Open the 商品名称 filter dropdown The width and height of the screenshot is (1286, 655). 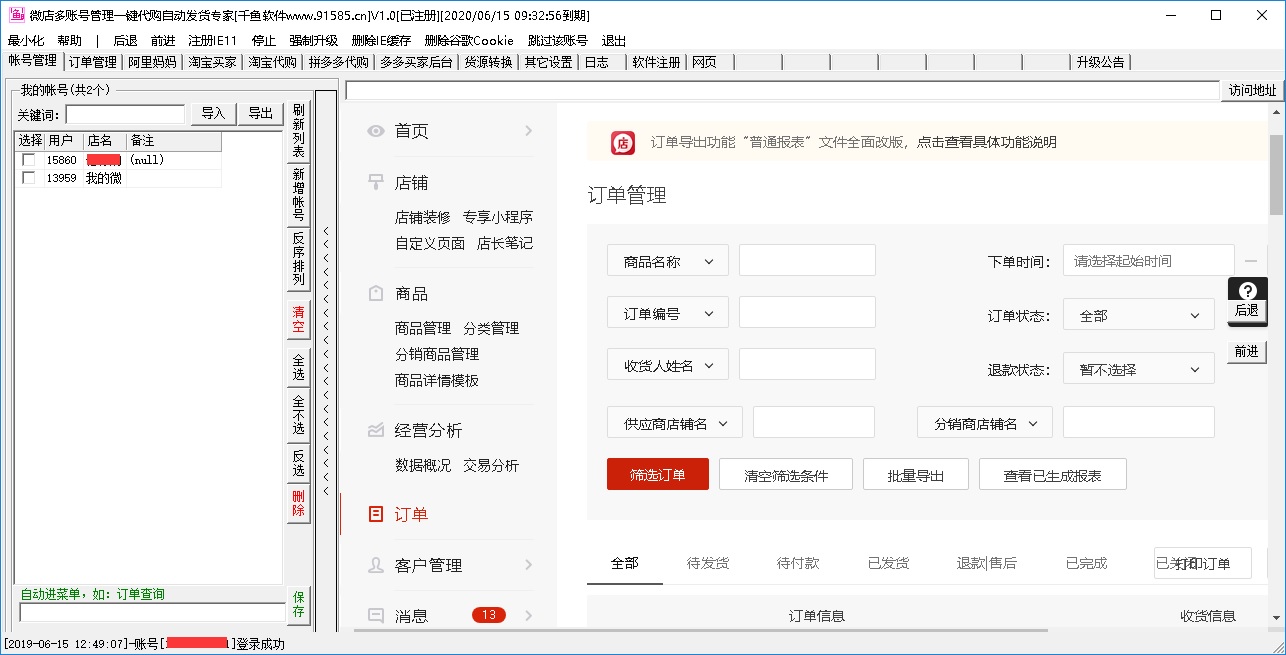tap(667, 262)
